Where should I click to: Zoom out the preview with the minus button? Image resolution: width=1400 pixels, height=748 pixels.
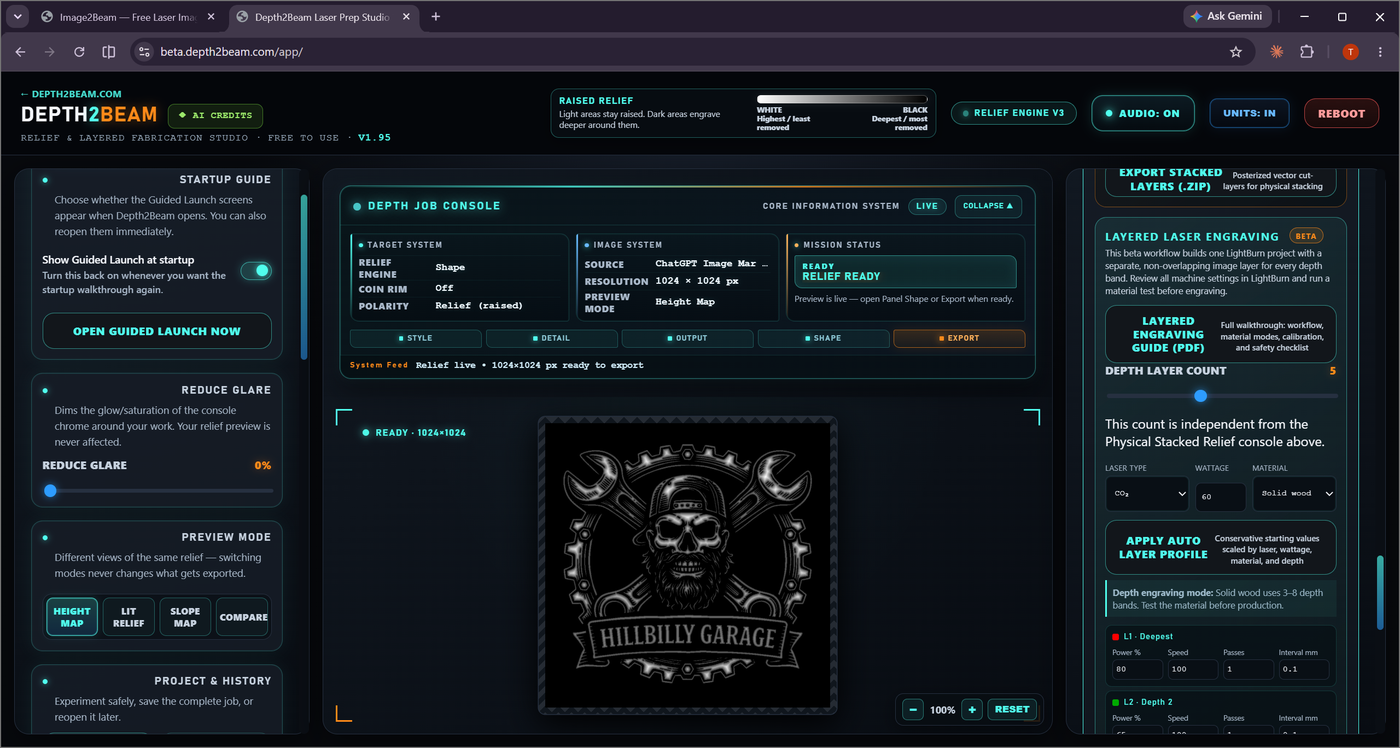[913, 709]
